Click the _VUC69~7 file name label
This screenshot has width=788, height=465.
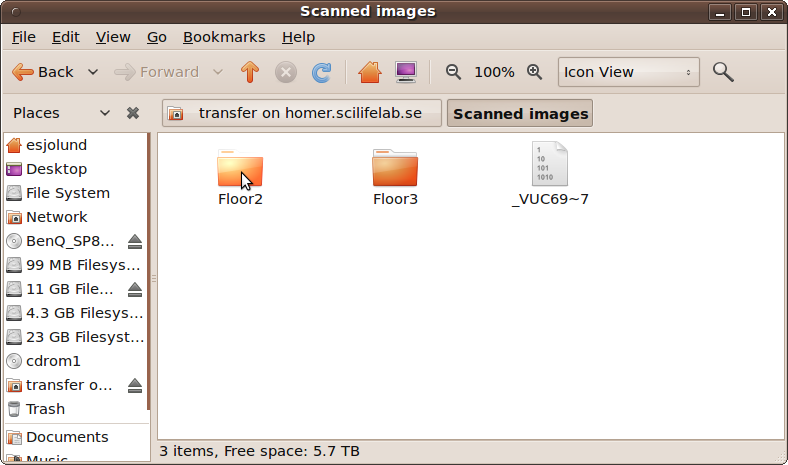coord(550,200)
